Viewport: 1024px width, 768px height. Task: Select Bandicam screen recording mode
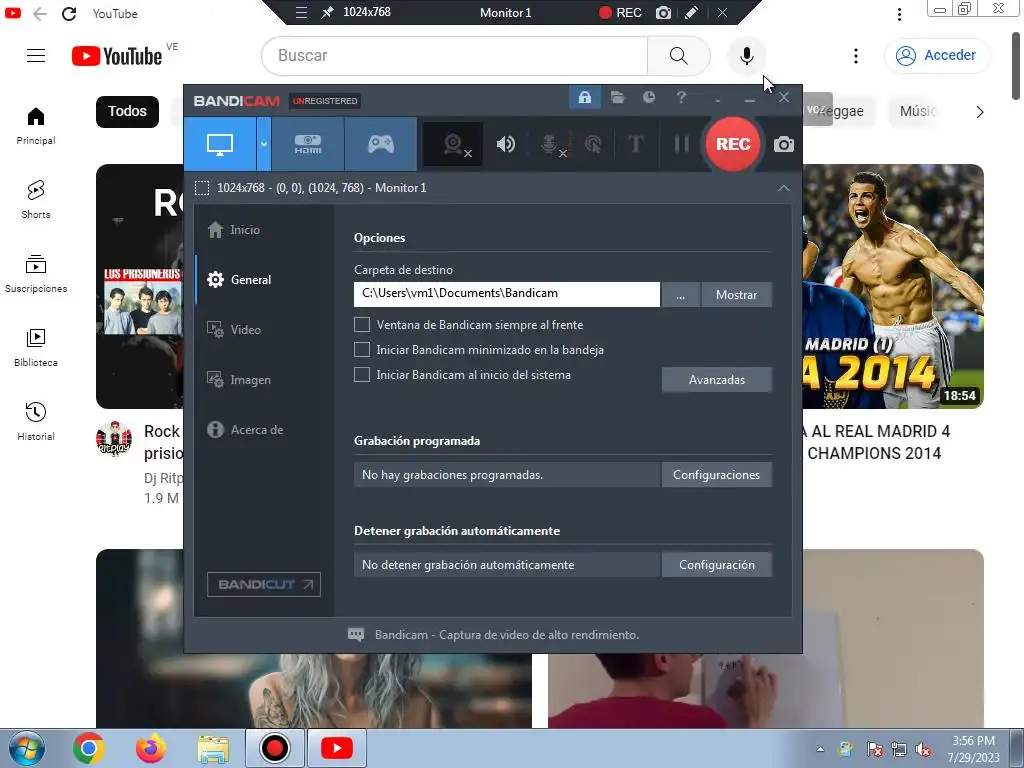220,144
